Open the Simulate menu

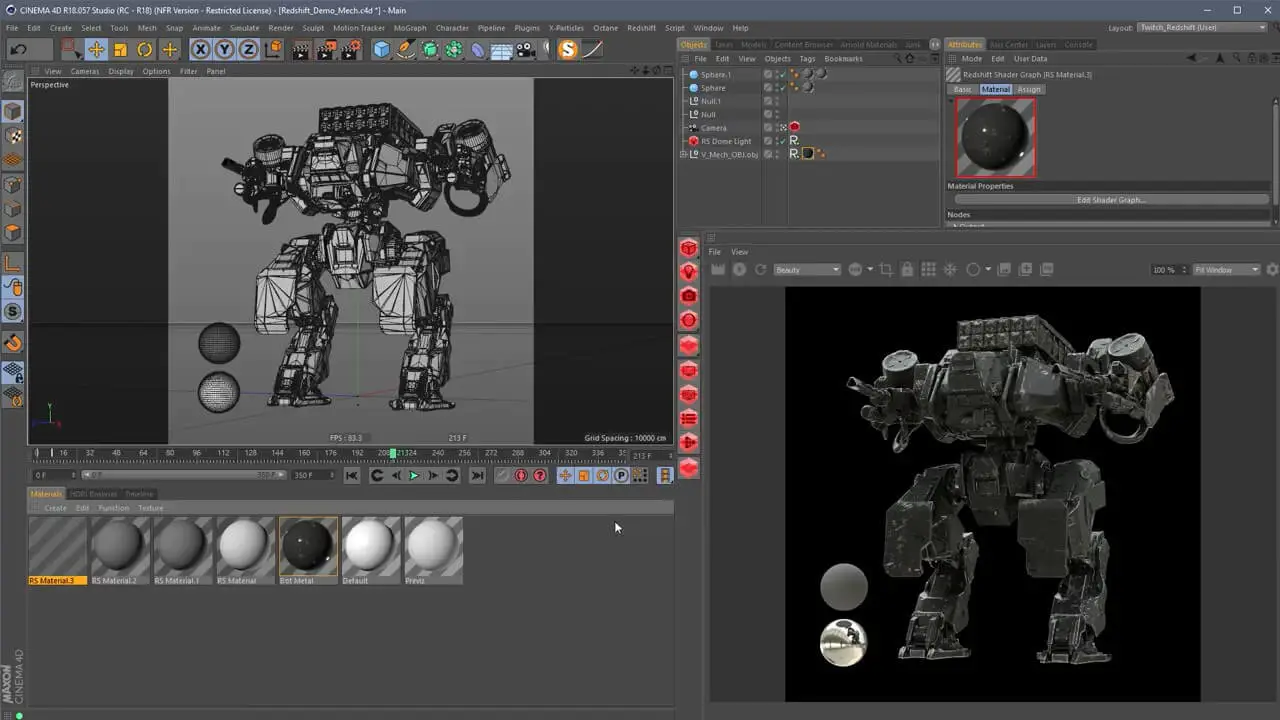point(244,28)
